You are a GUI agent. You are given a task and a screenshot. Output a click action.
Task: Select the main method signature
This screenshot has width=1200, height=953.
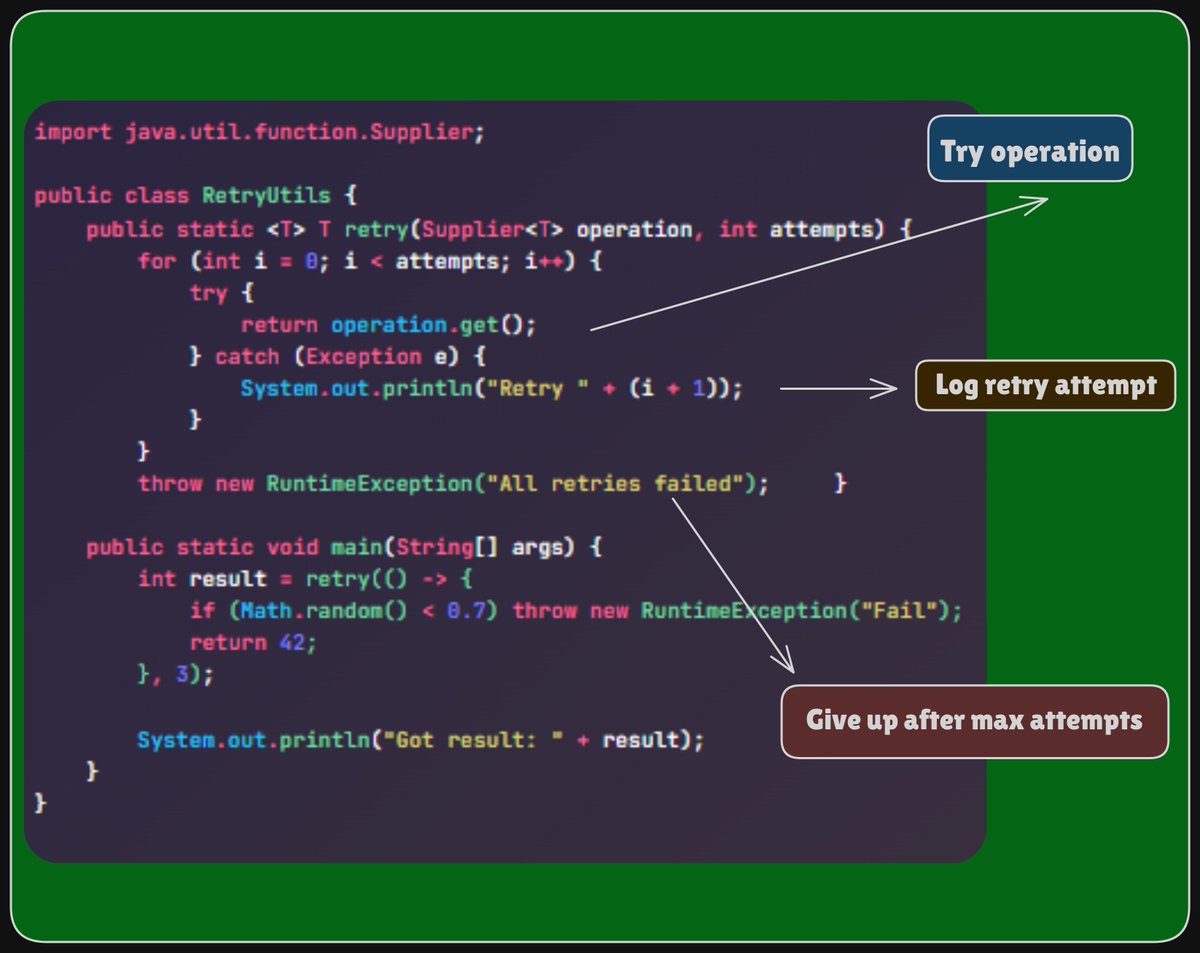[x=340, y=546]
